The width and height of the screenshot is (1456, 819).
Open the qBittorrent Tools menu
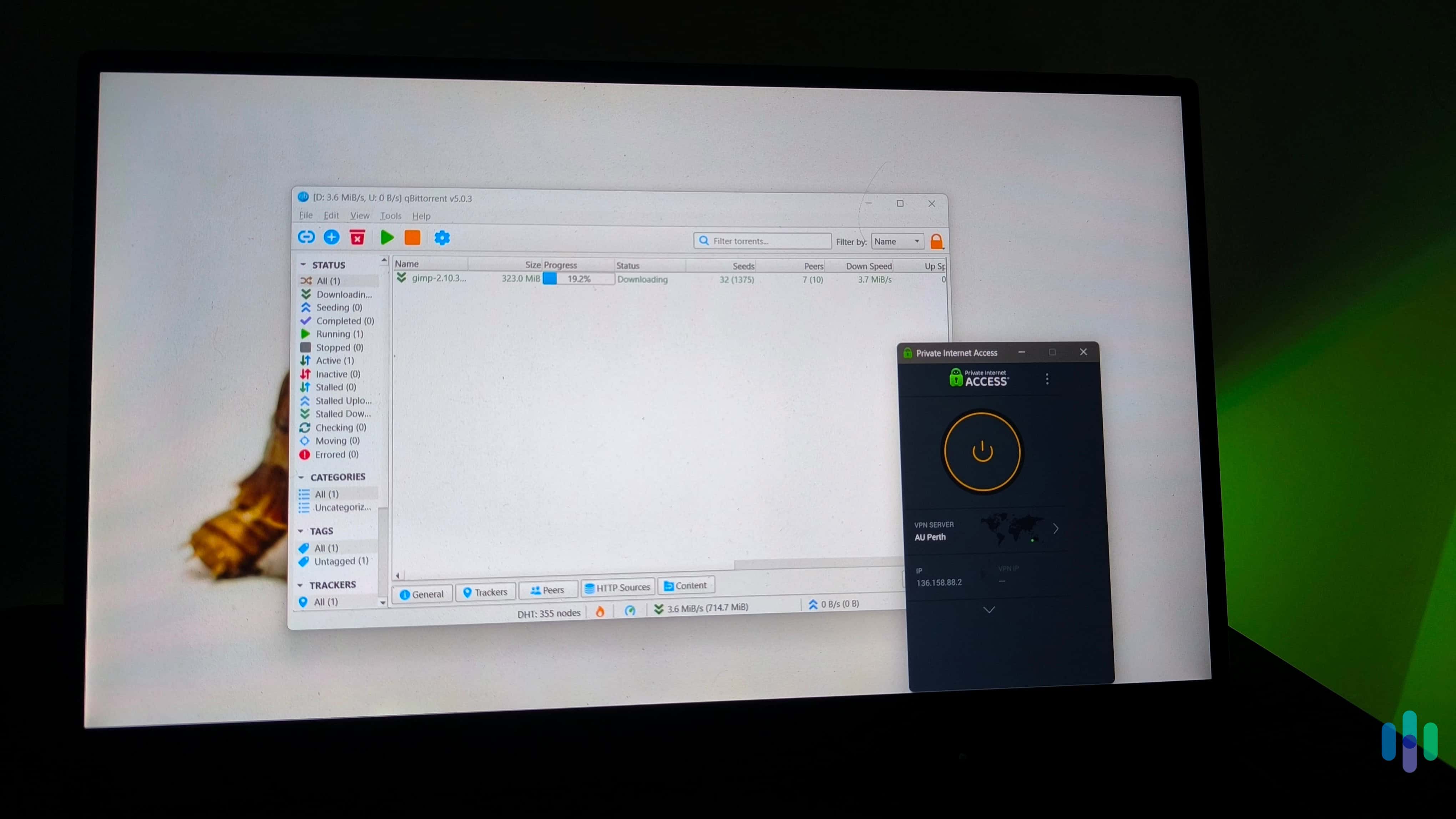(390, 216)
